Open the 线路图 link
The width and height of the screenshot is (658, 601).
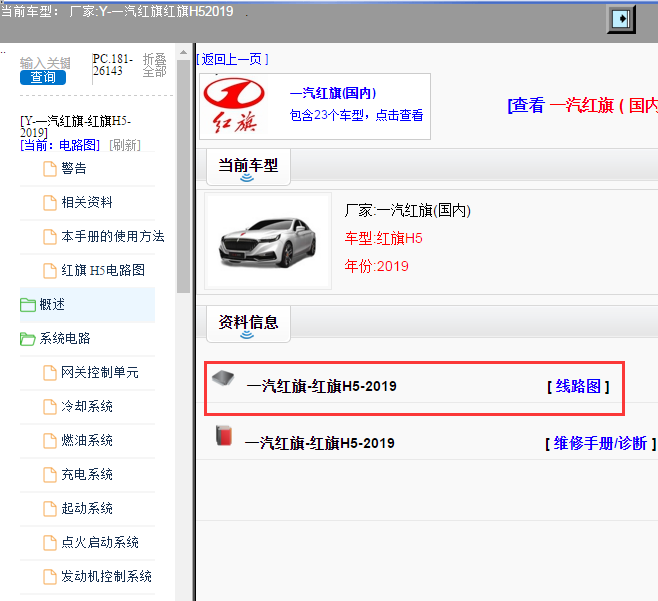tap(578, 386)
